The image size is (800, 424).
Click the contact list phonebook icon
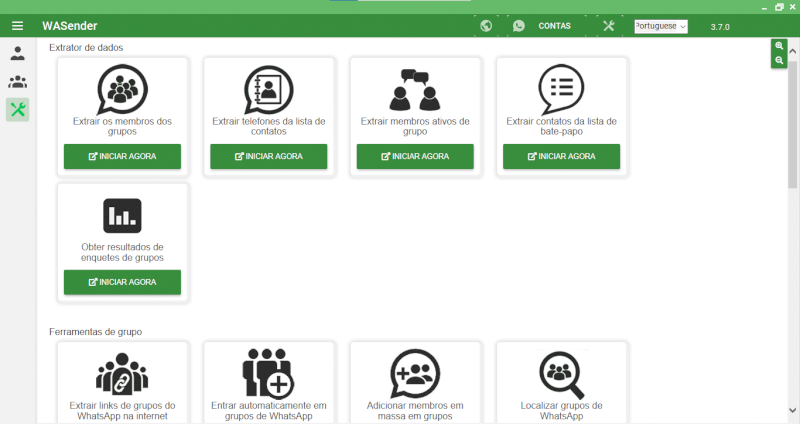point(268,89)
